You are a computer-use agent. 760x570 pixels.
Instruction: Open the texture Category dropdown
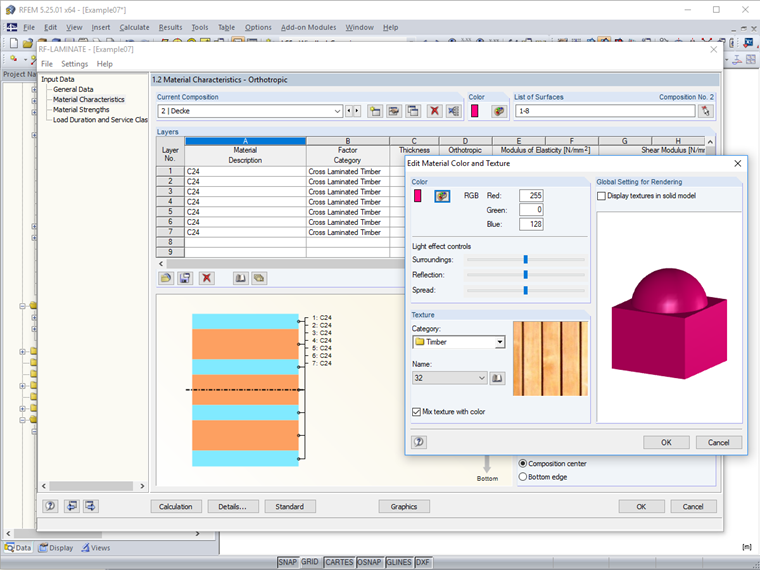point(499,342)
